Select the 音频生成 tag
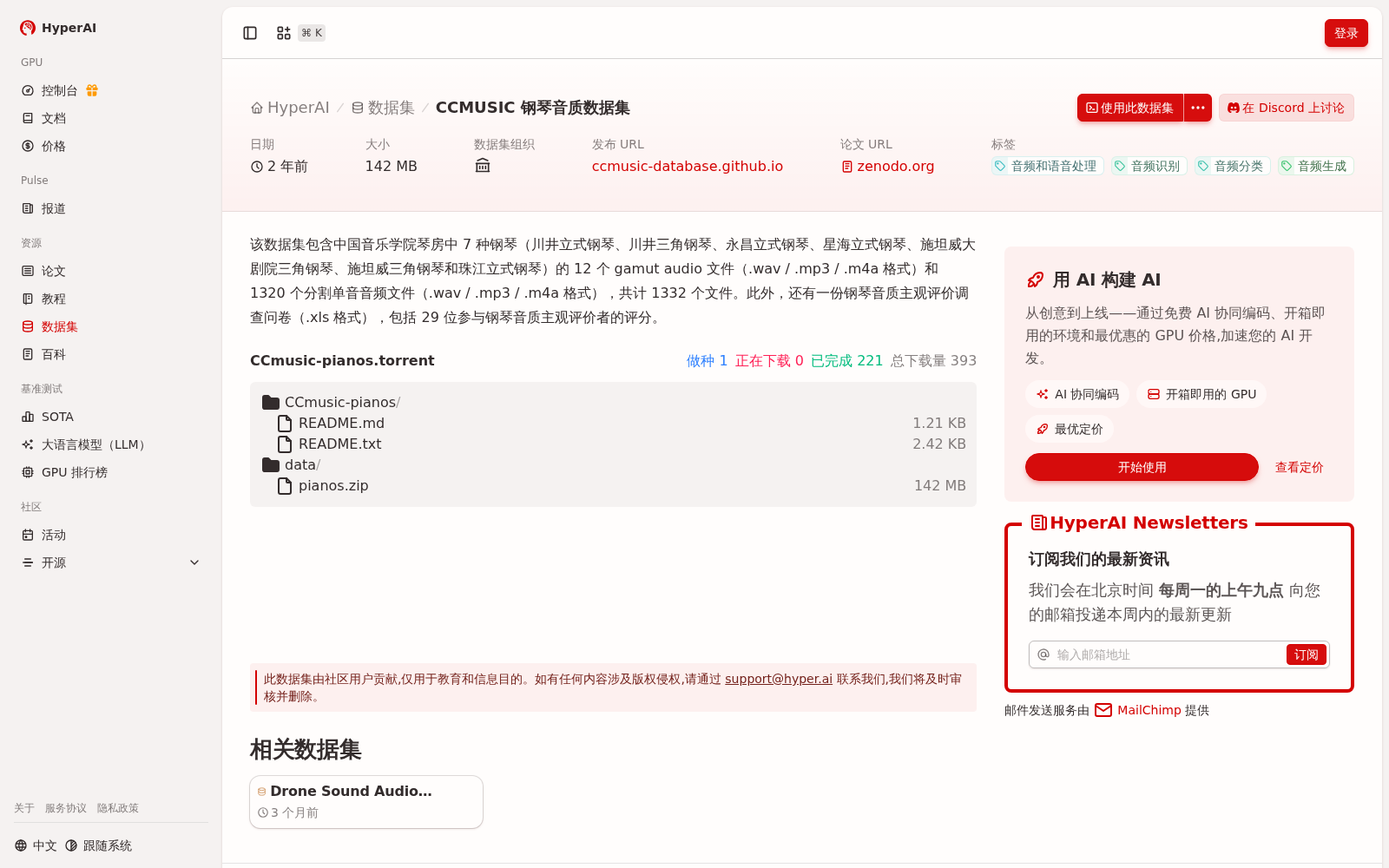The image size is (1389, 868). [x=1315, y=166]
